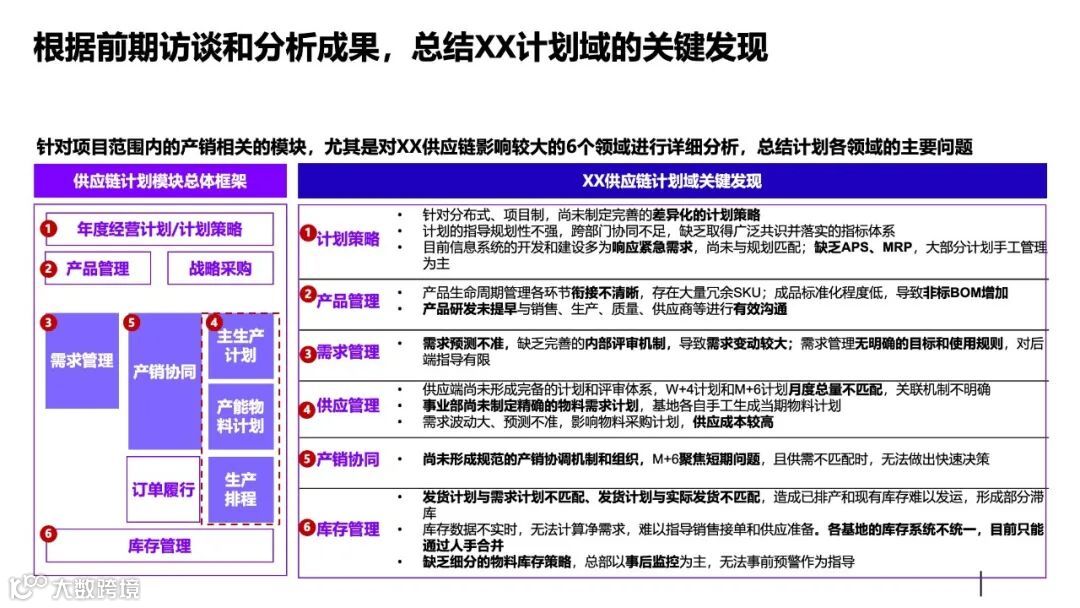The height and width of the screenshot is (608, 1080).
Task: Click bullet text 目前信息系统的开发和建设多为响应紧急需求
Action: [735, 255]
